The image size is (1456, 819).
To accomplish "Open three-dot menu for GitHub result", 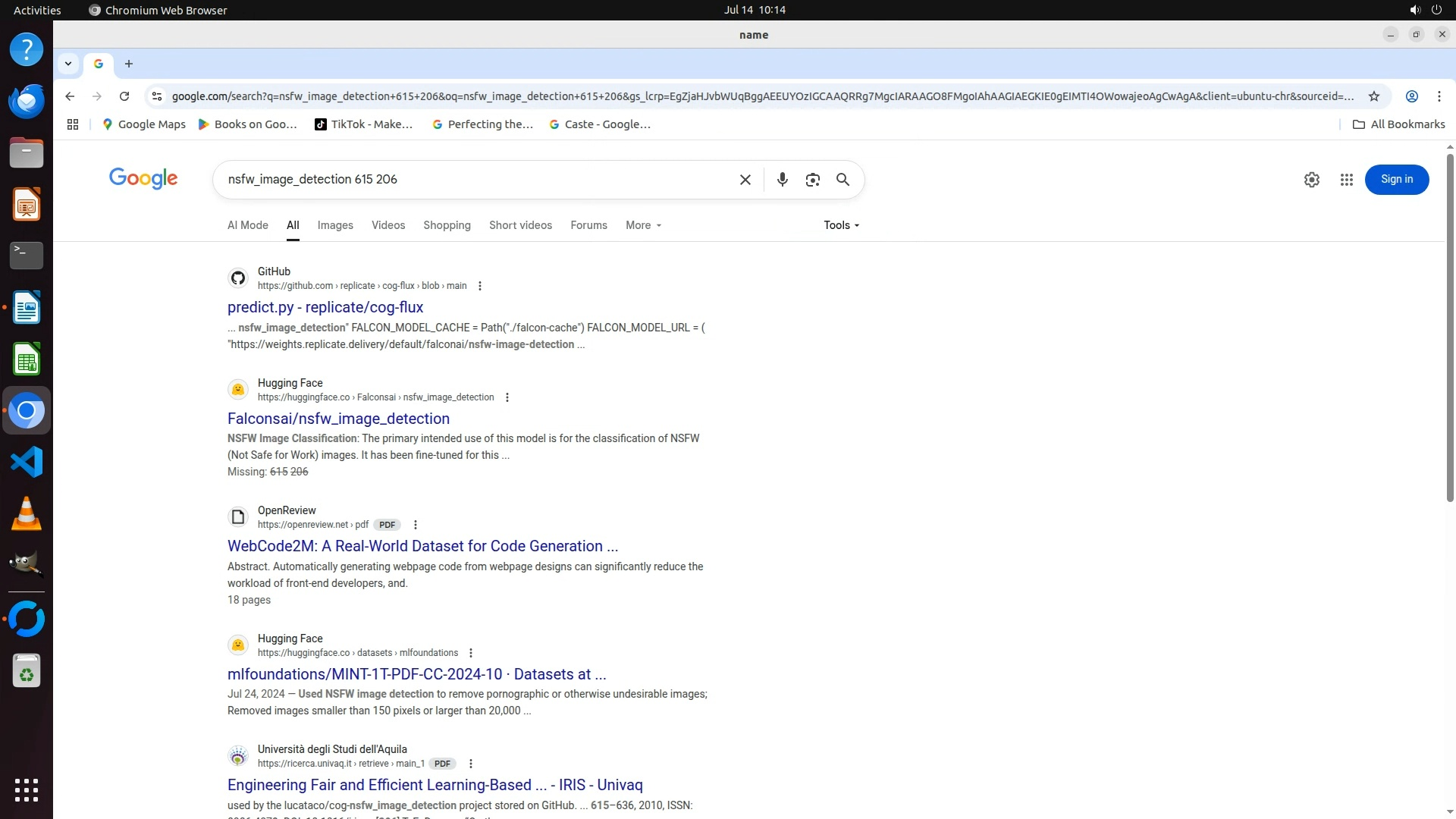I will pyautogui.click(x=479, y=286).
